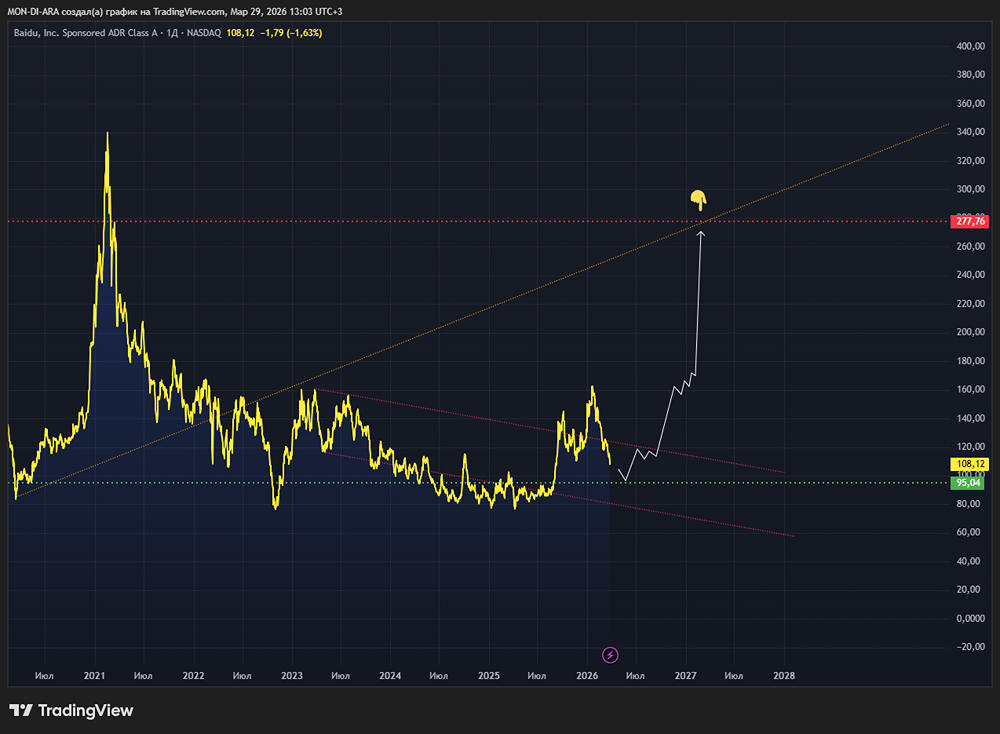Click the 2026 label on time axis

587,676
